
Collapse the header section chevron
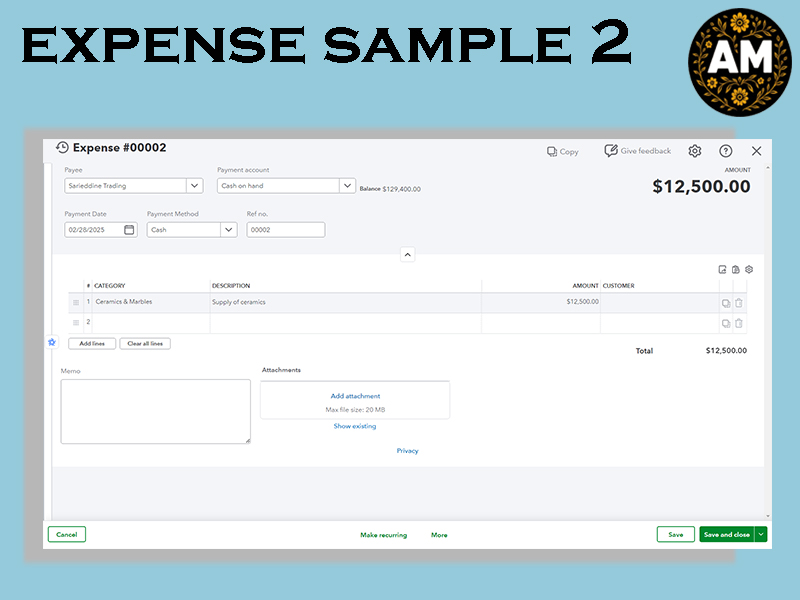[408, 255]
